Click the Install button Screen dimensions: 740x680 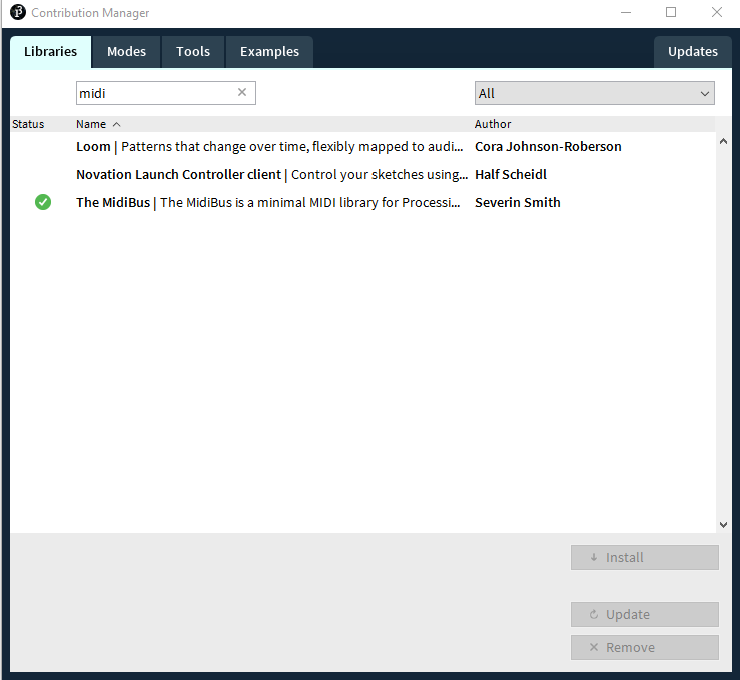tap(645, 557)
